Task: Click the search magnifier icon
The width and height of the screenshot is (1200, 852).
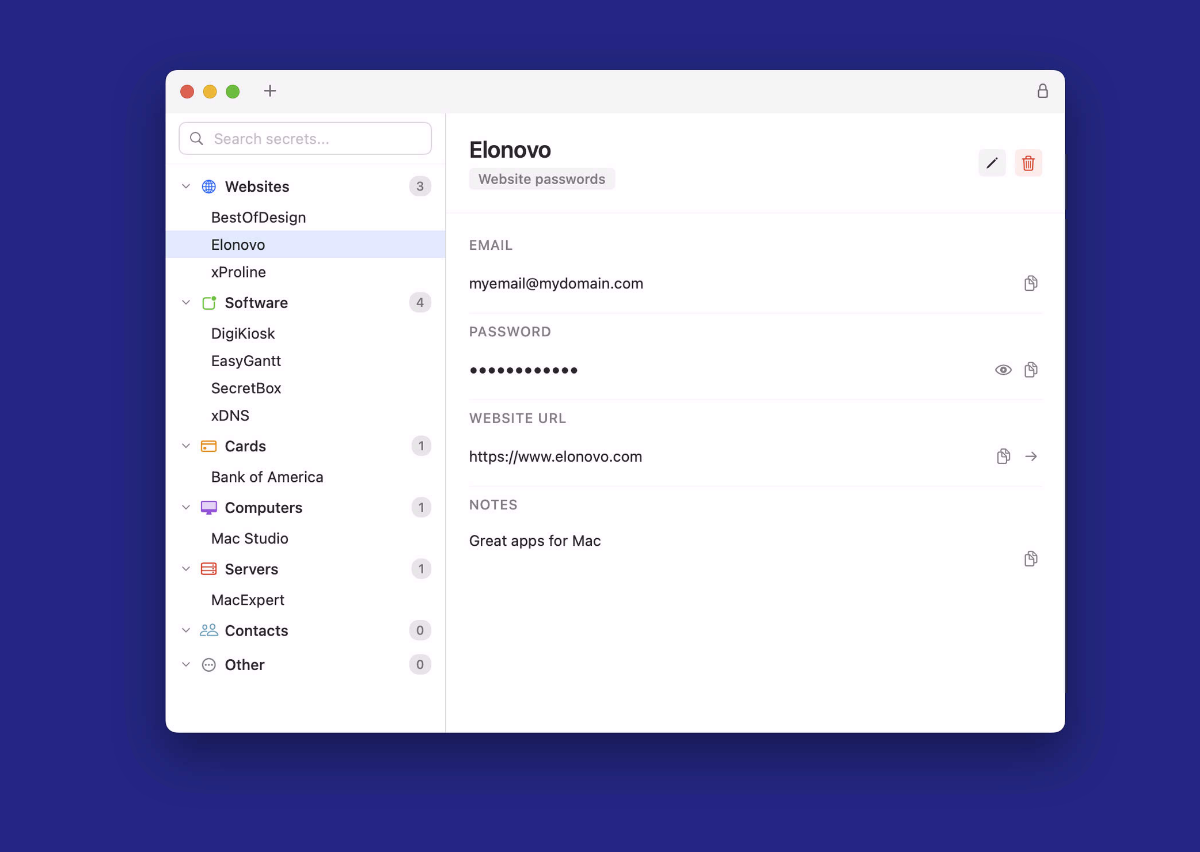Action: (x=197, y=139)
